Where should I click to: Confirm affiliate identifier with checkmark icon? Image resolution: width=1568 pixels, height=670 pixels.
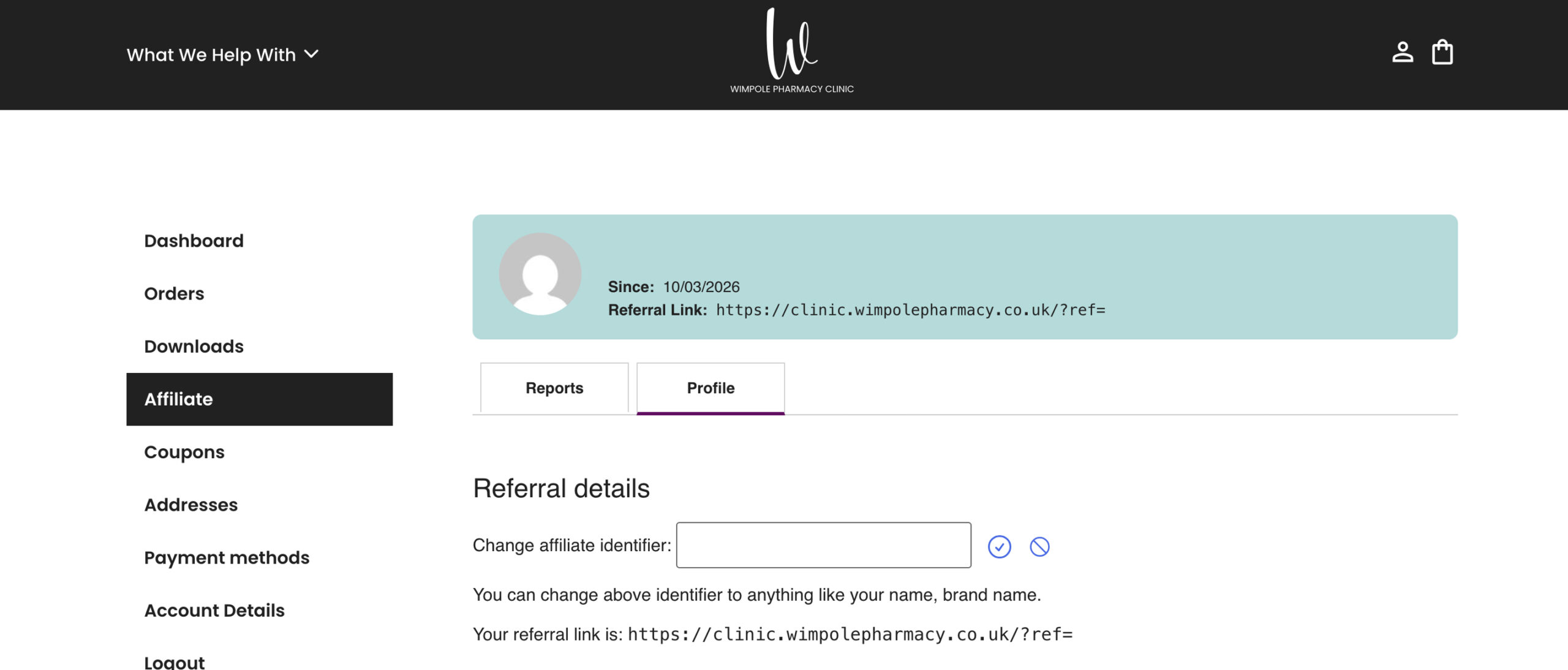coord(999,546)
